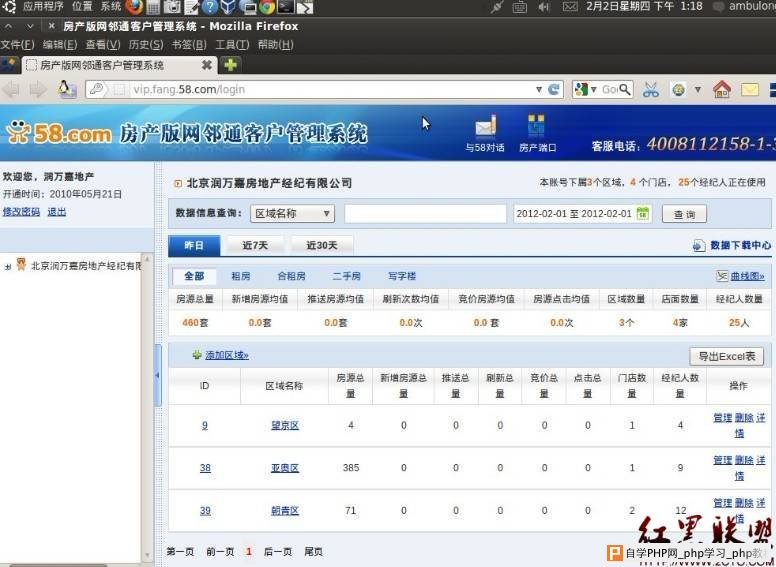Open the 系统 panel menu

[111, 6]
